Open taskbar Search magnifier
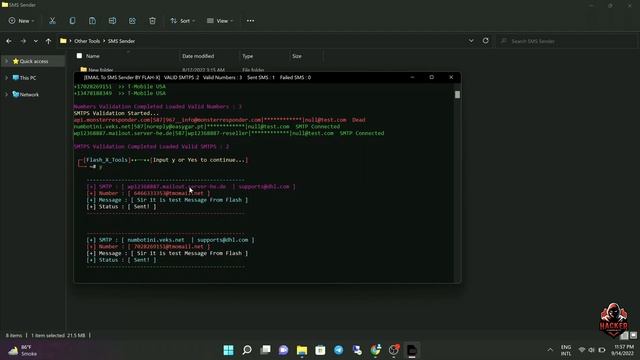 [247, 350]
